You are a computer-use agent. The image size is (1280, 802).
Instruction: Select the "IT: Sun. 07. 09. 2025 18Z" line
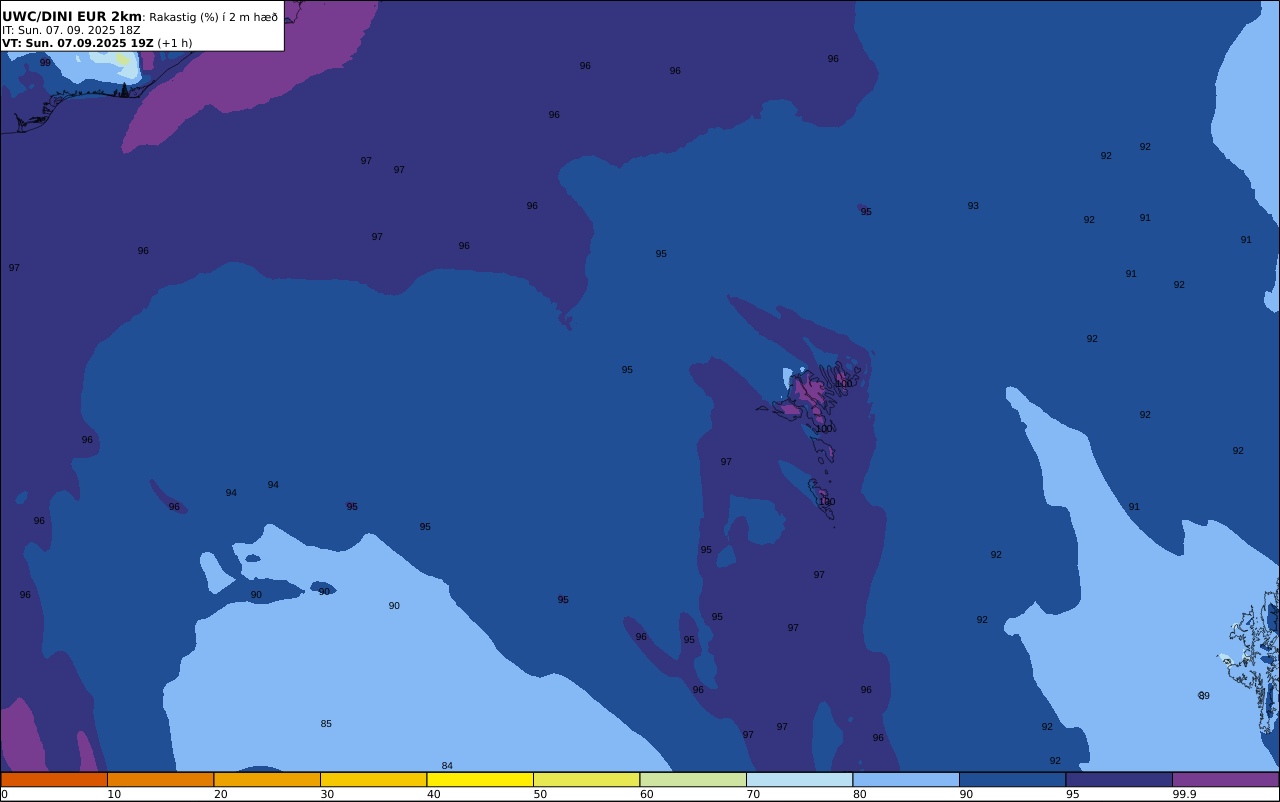(71, 30)
